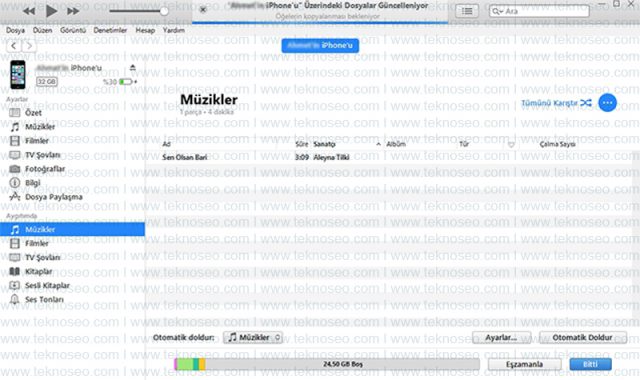The width and height of the screenshot is (640, 380).
Task: Go forward with the right arrow
Action: click(x=29, y=46)
